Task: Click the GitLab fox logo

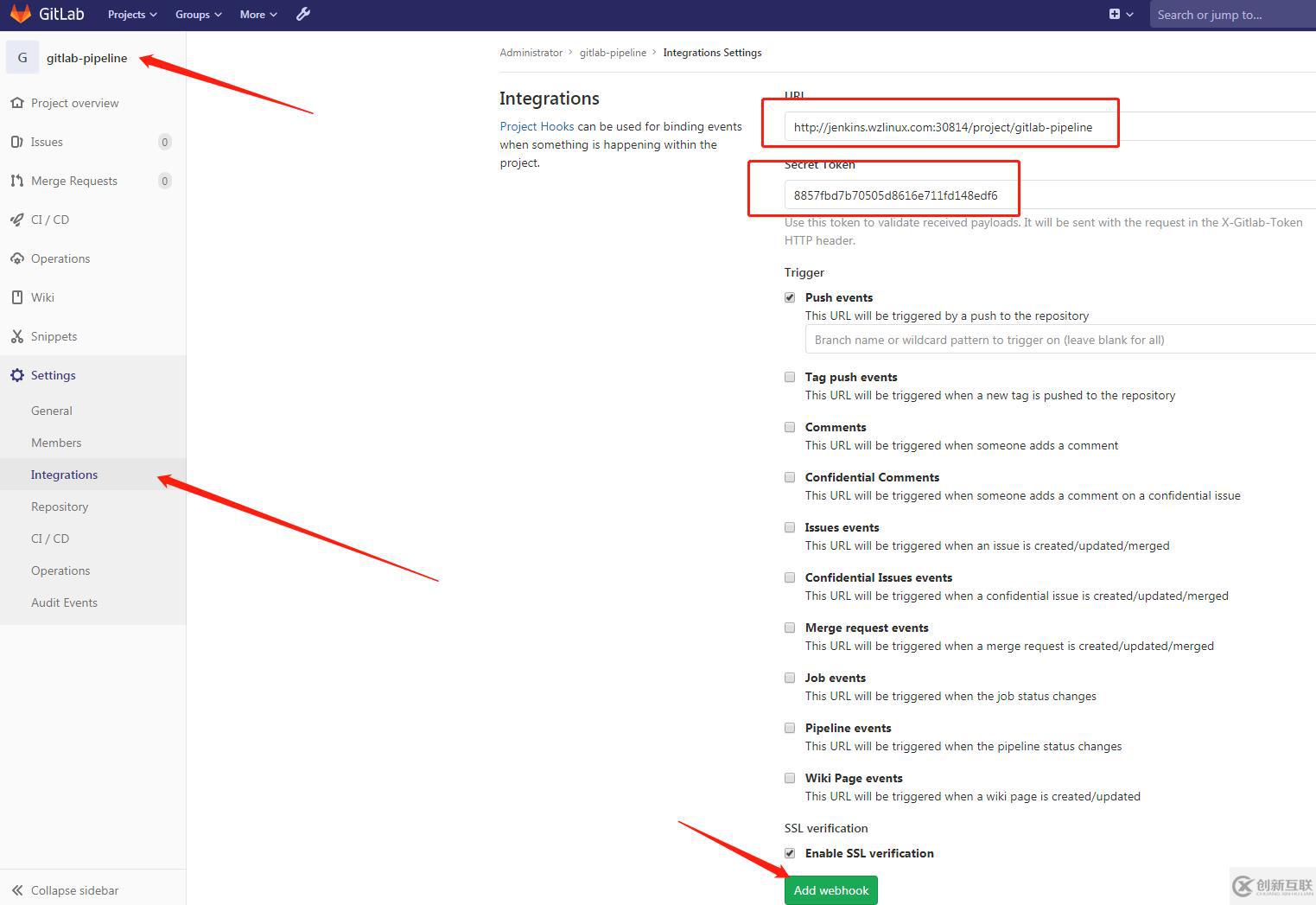Action: pos(21,14)
